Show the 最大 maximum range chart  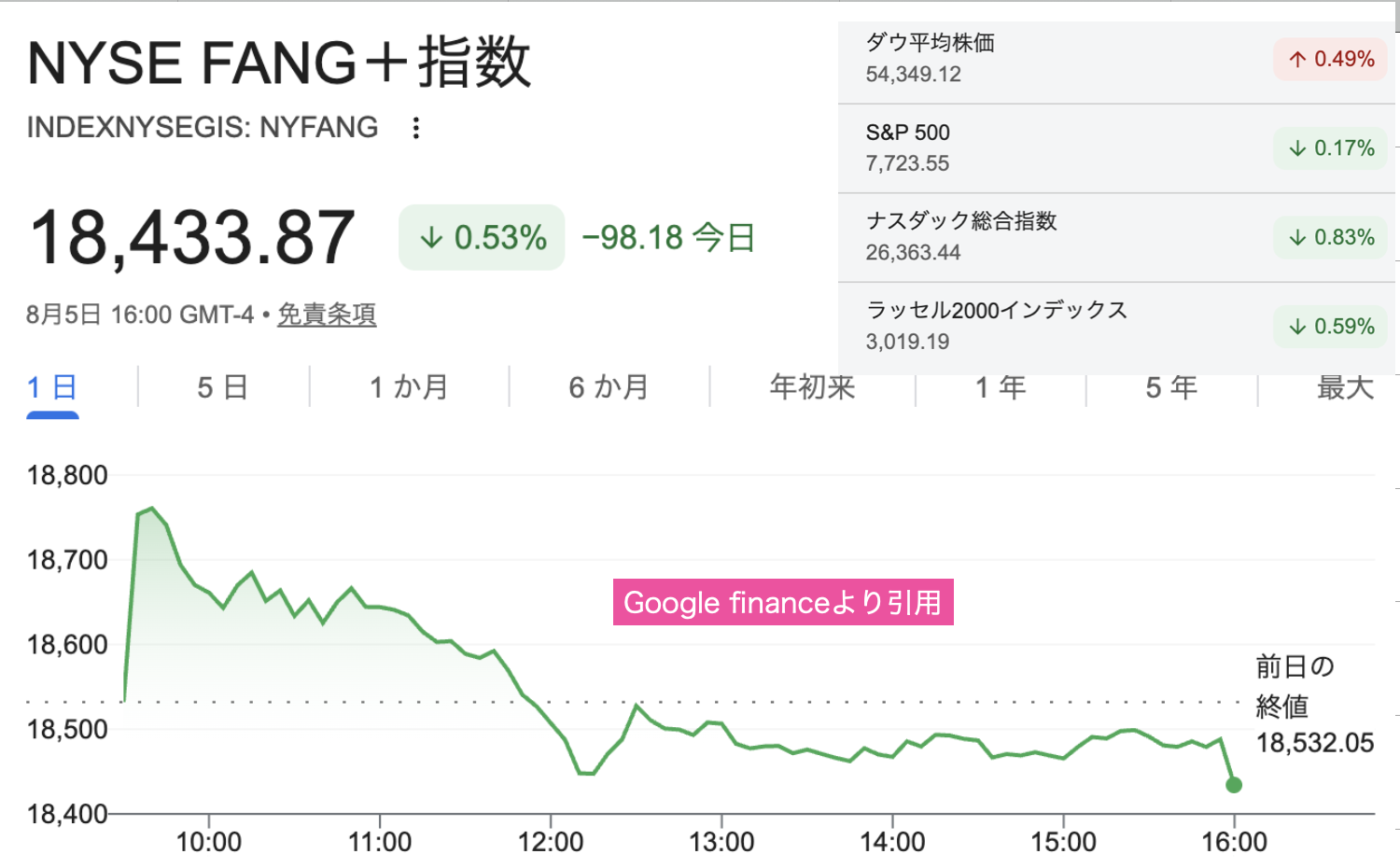(x=1345, y=386)
